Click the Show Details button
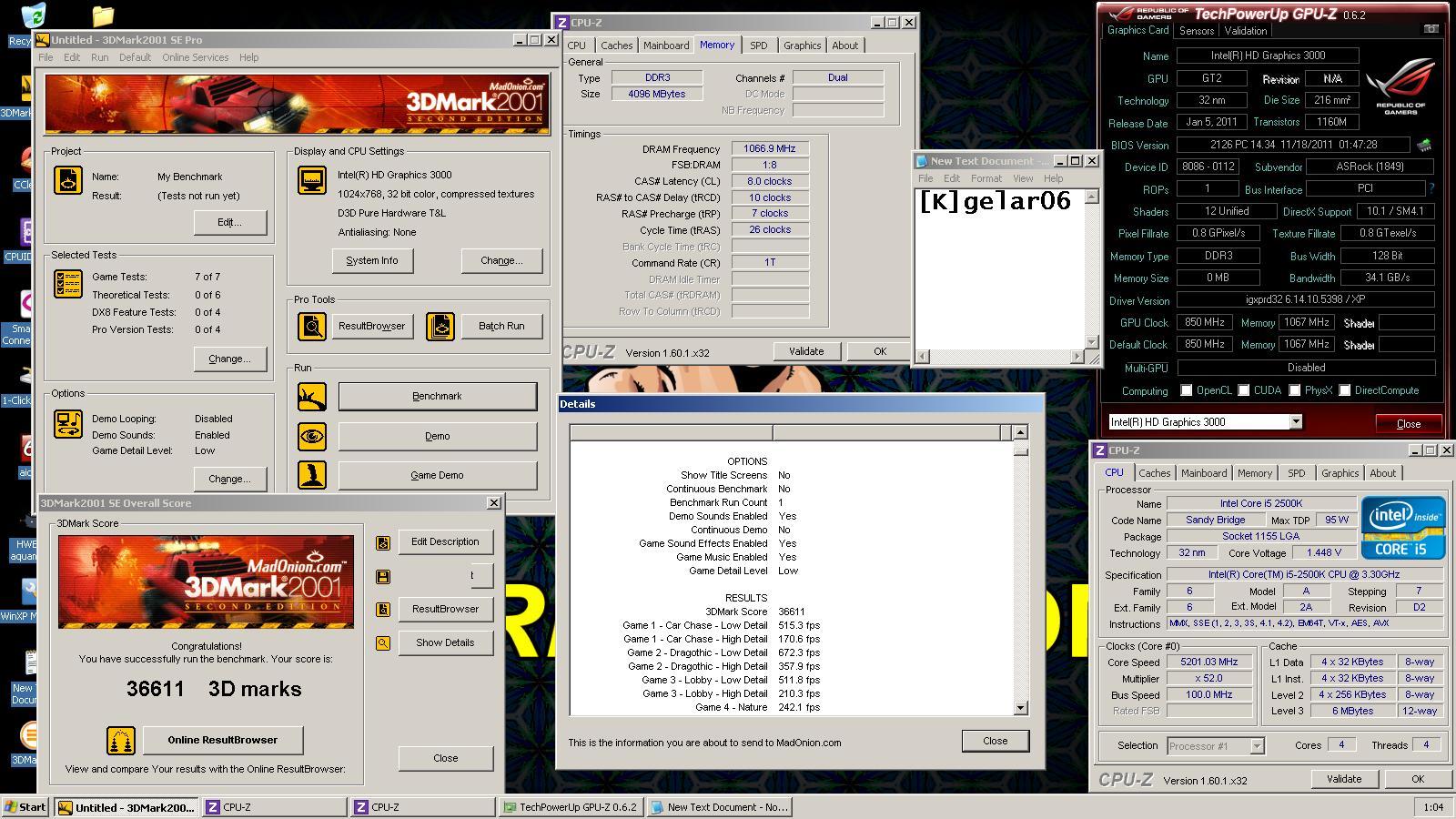 pos(445,642)
